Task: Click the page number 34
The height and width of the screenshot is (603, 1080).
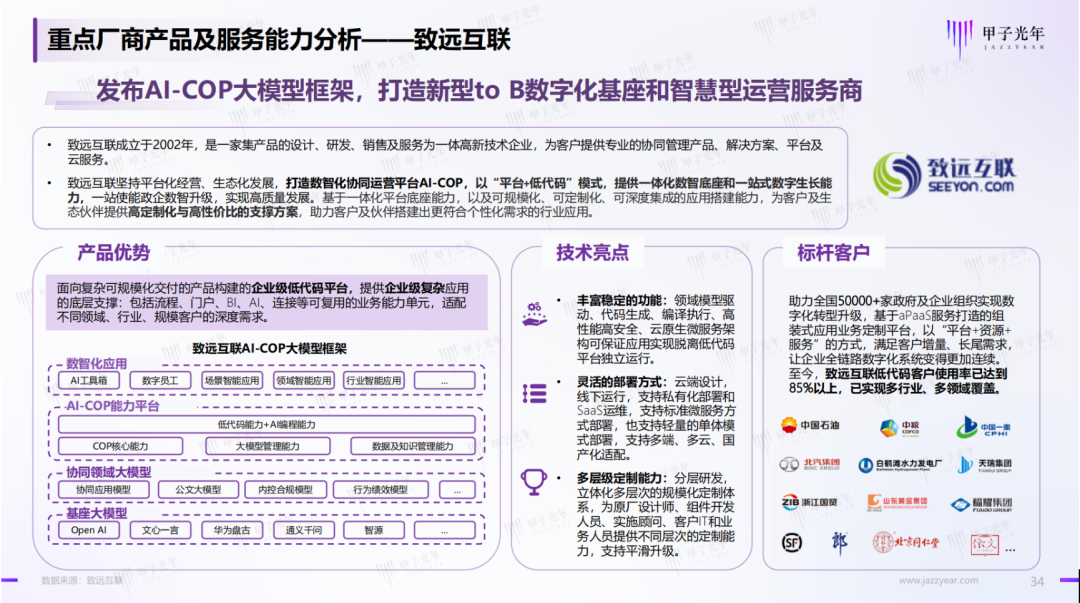Action: click(x=1037, y=582)
